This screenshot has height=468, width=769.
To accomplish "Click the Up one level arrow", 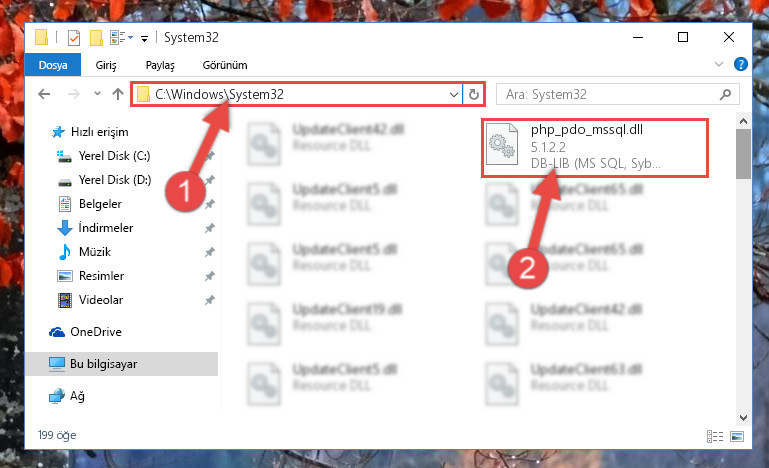I will point(118,94).
